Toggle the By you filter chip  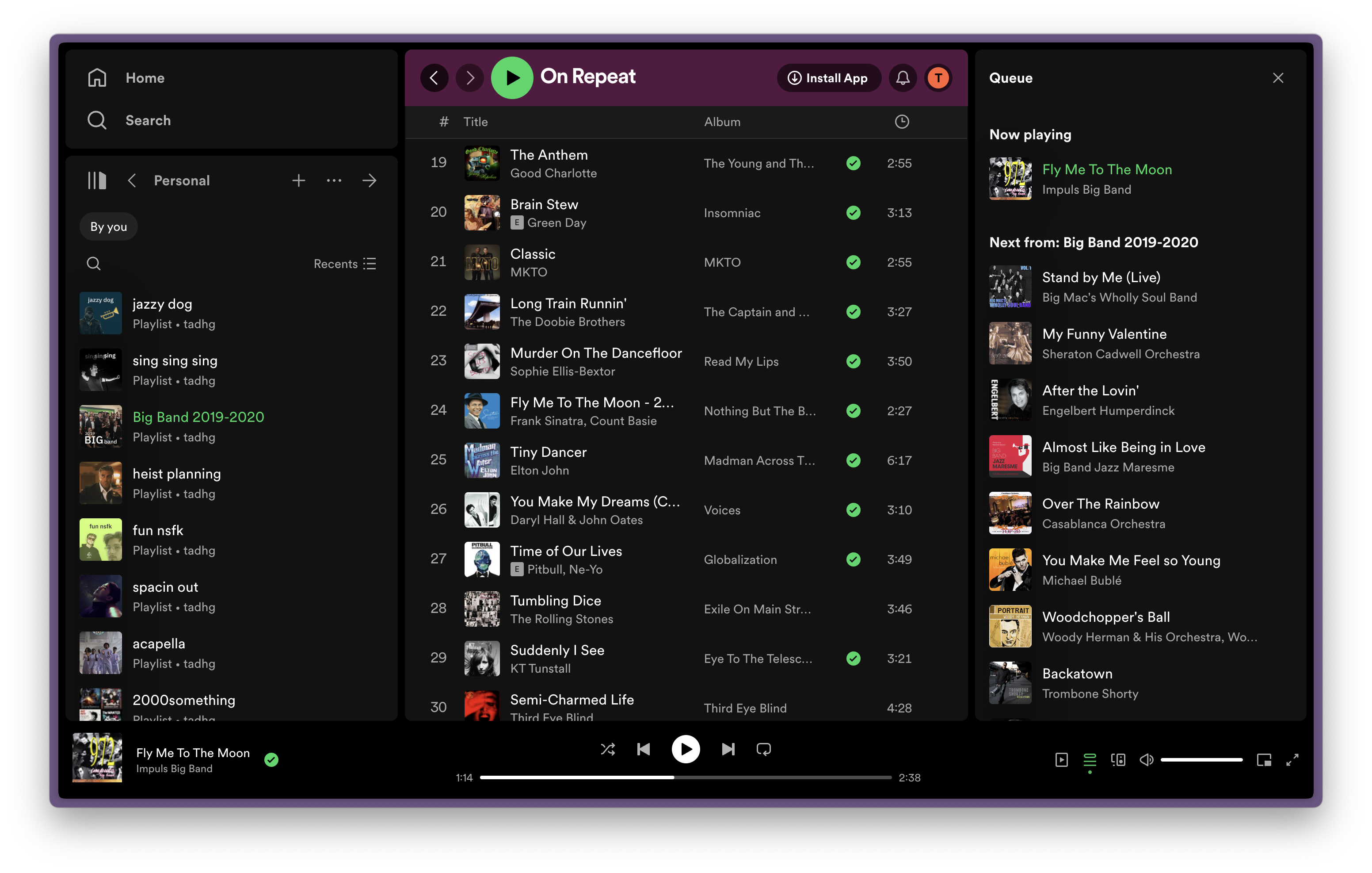[108, 226]
